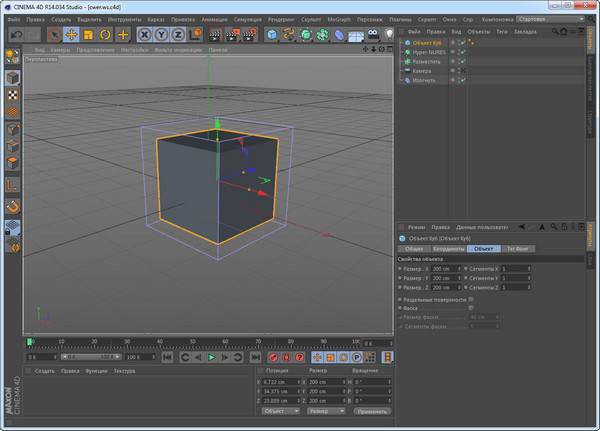Select the Move tool in the top toolbar
This screenshot has height=431, width=600.
coord(72,35)
